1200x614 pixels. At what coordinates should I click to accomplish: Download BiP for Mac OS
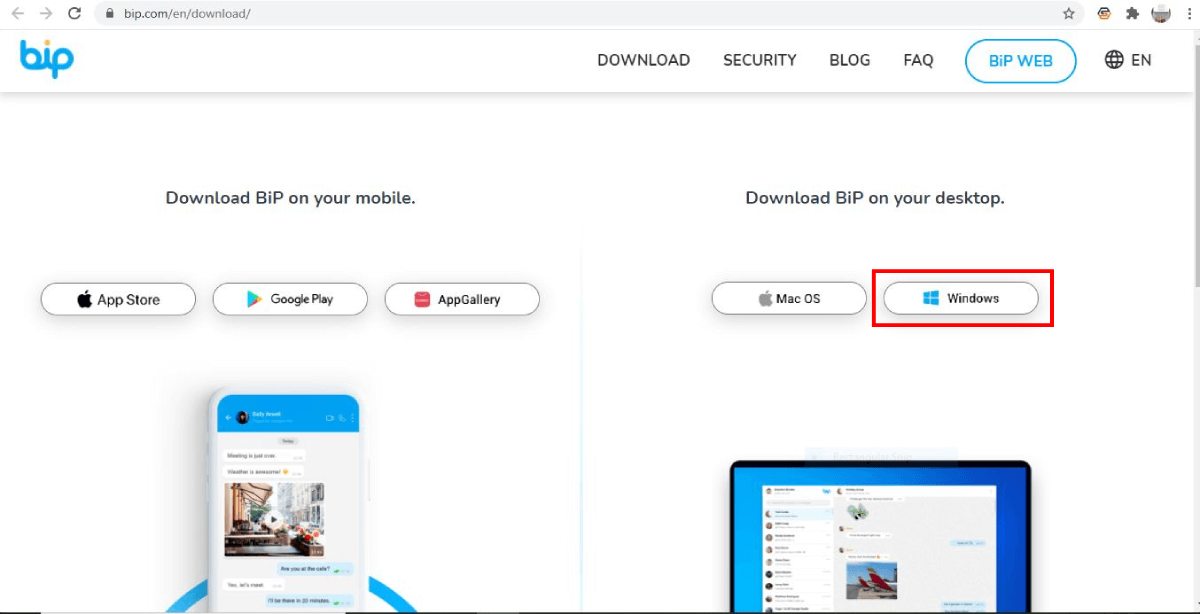click(789, 298)
